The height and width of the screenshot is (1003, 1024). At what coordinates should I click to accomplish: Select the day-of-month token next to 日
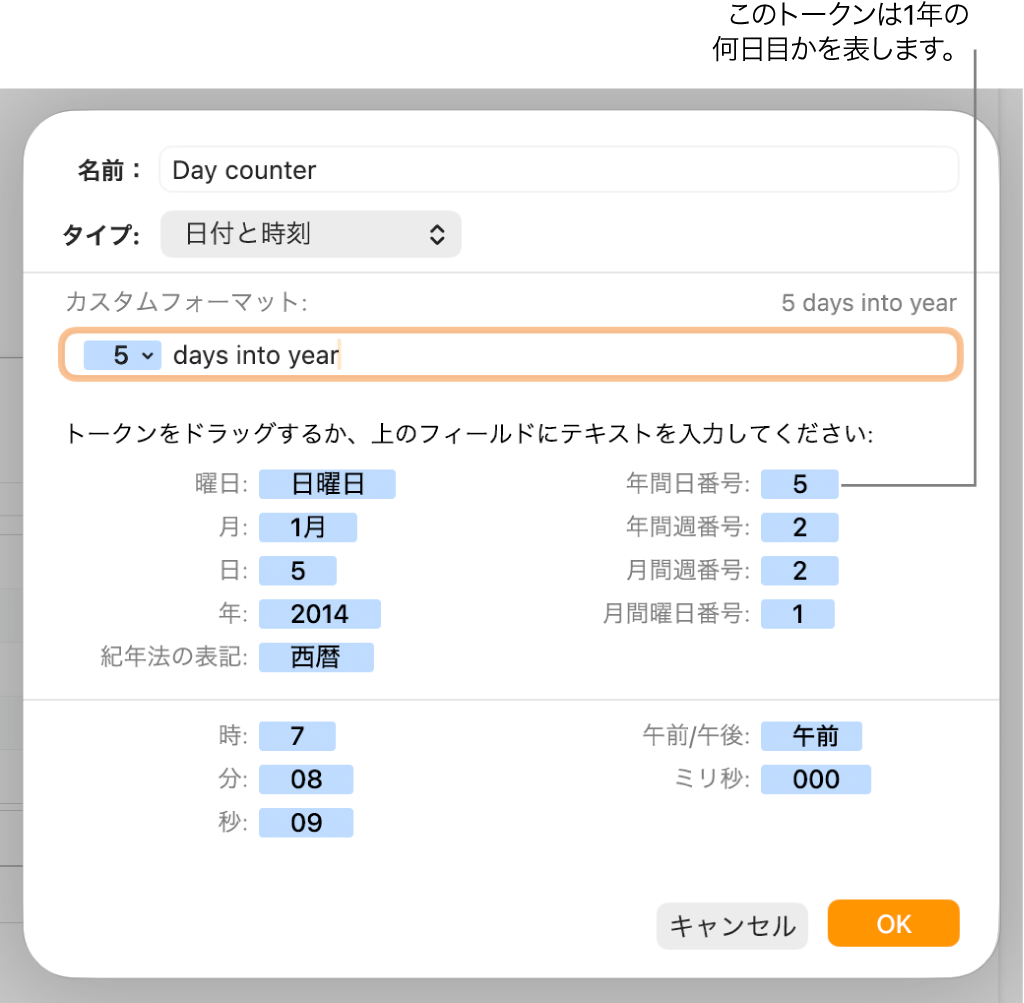click(297, 571)
